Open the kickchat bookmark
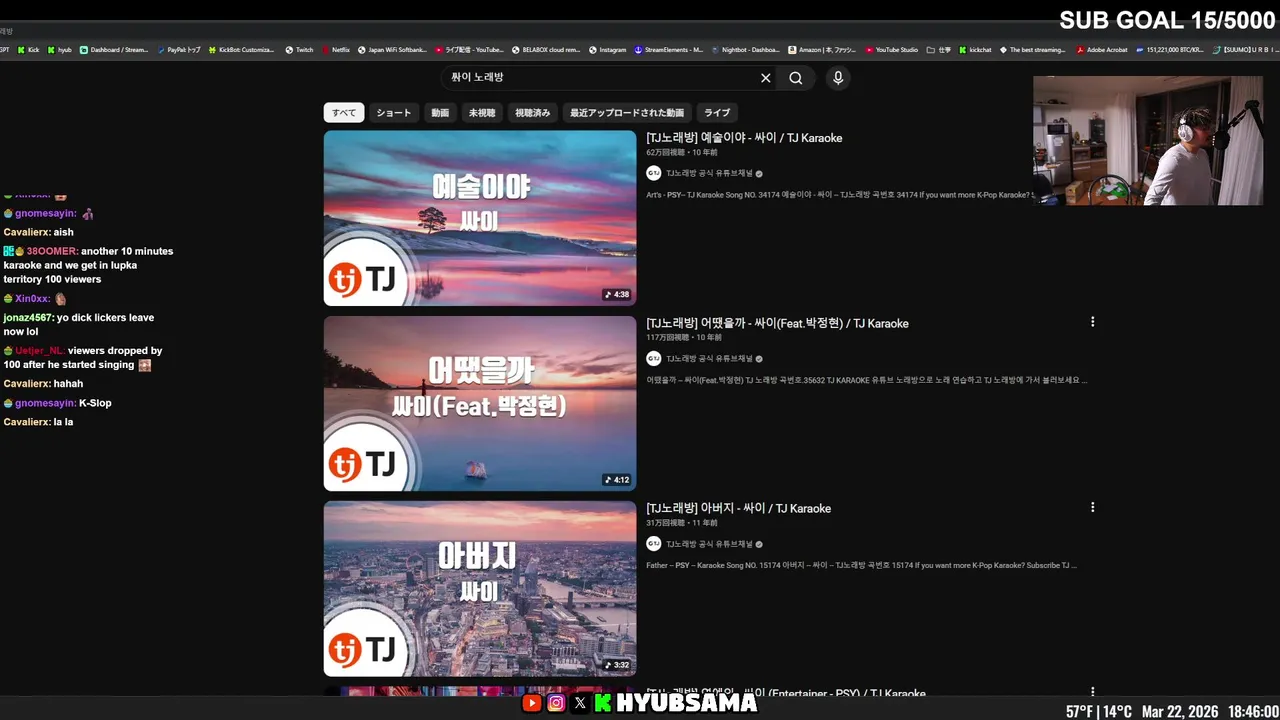The width and height of the screenshot is (1280, 720). pyautogui.click(x=976, y=49)
